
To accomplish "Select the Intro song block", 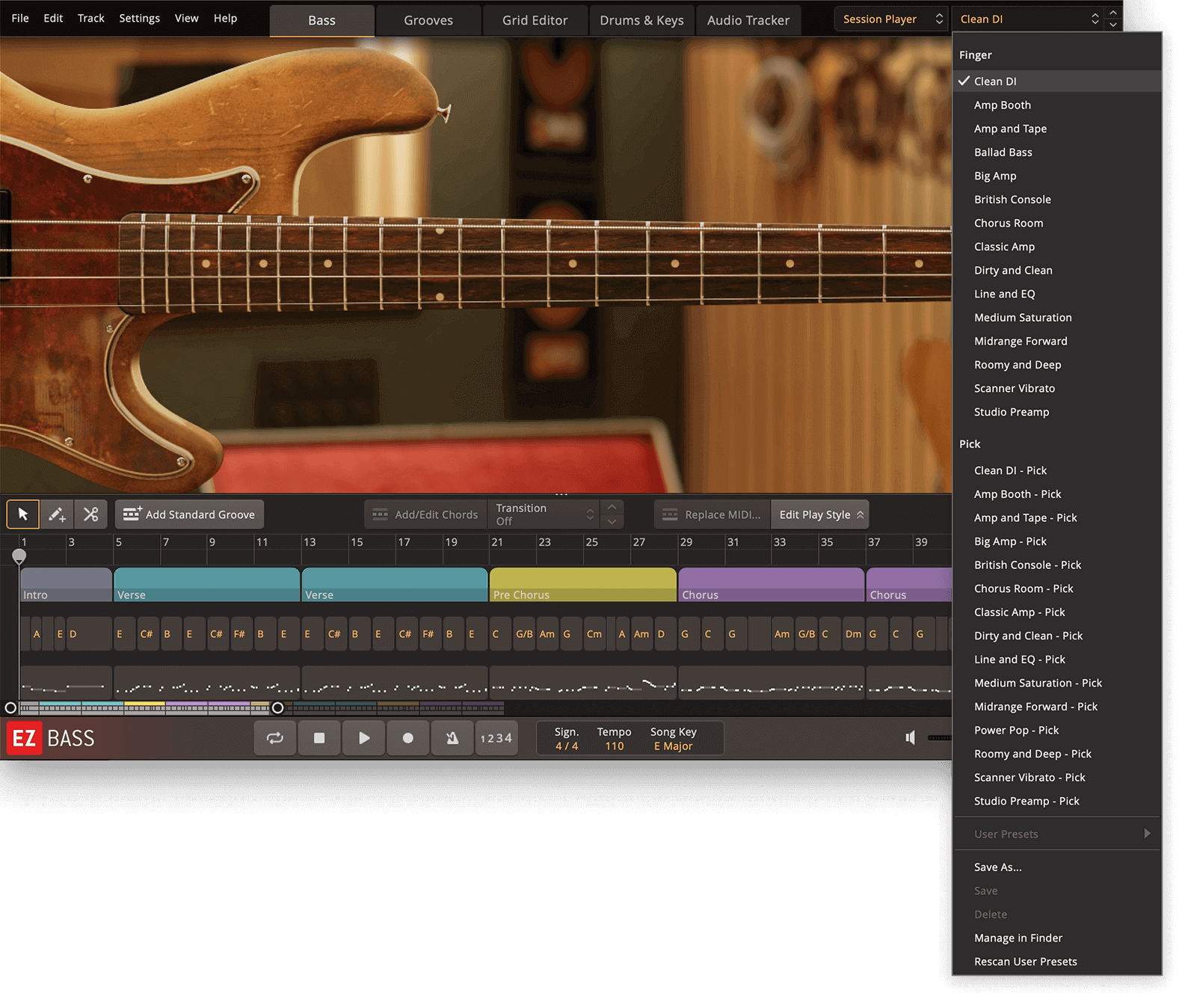I will 67,585.
